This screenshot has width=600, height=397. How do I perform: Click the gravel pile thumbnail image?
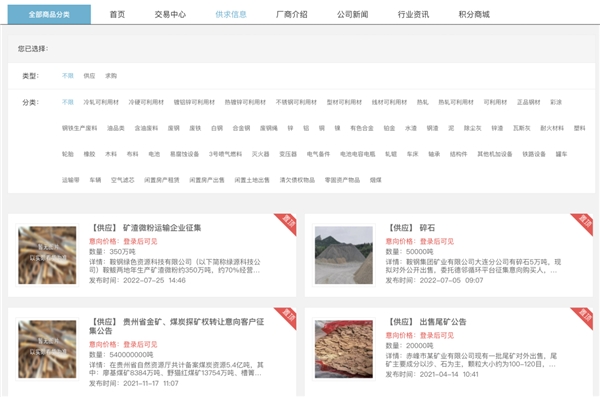point(344,255)
